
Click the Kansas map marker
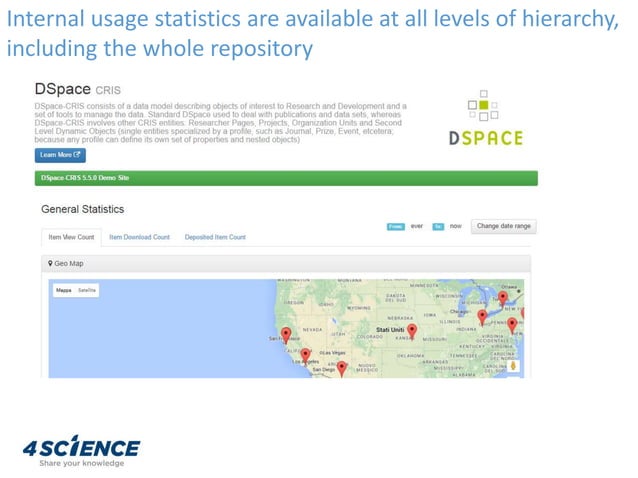(412, 332)
